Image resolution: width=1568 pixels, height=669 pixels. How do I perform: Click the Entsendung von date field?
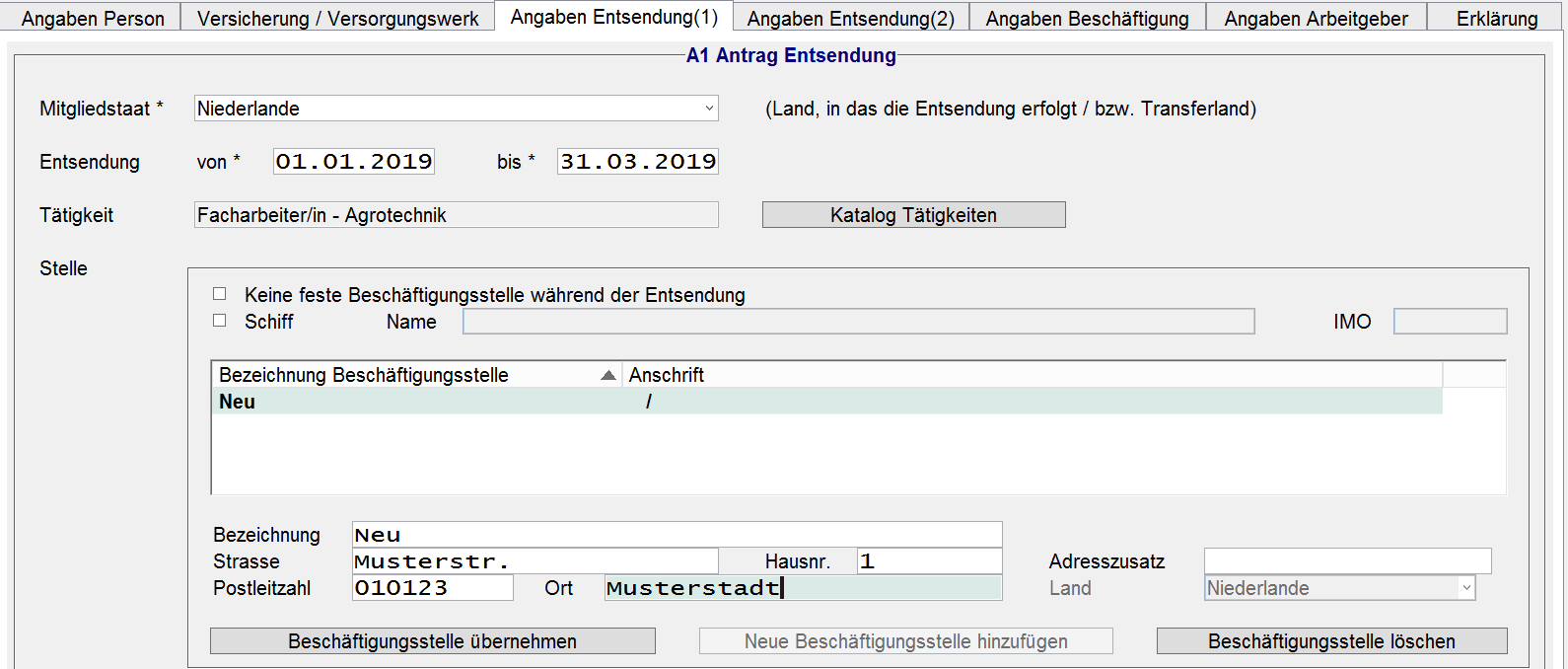(x=353, y=162)
